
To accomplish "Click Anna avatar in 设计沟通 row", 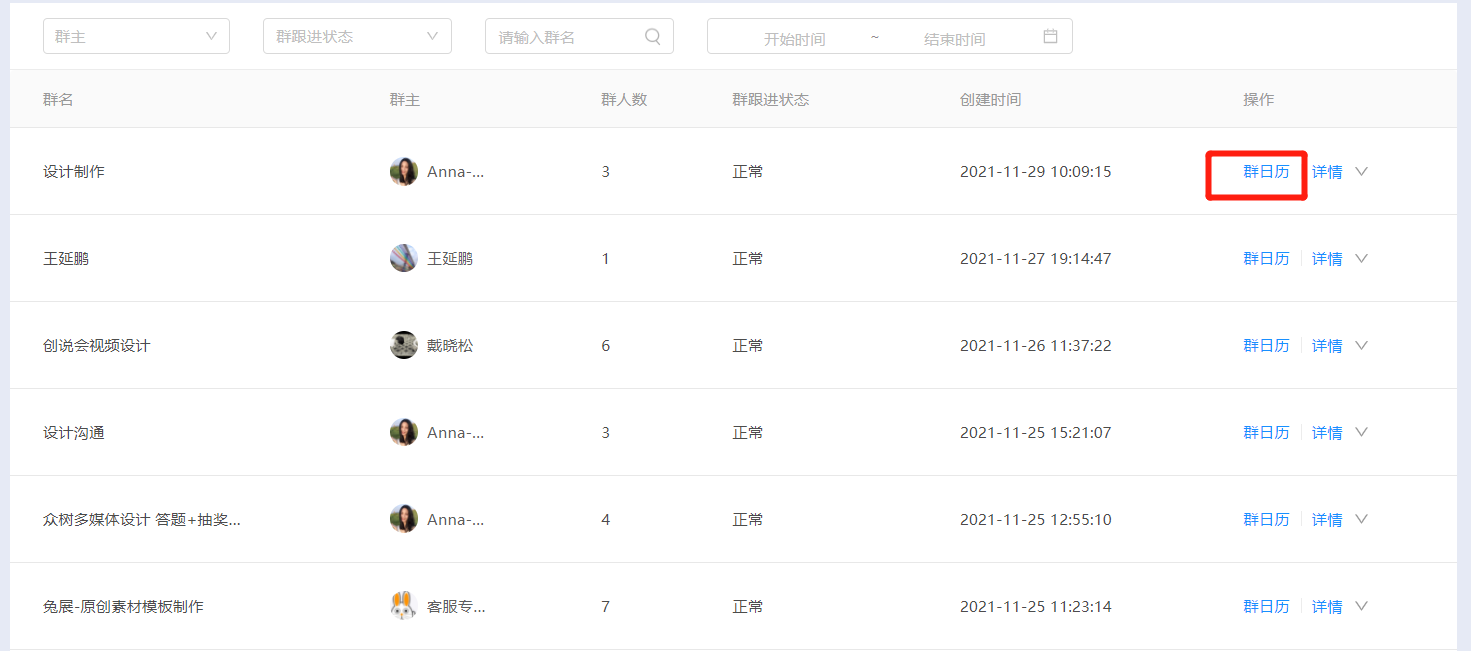I will [404, 432].
